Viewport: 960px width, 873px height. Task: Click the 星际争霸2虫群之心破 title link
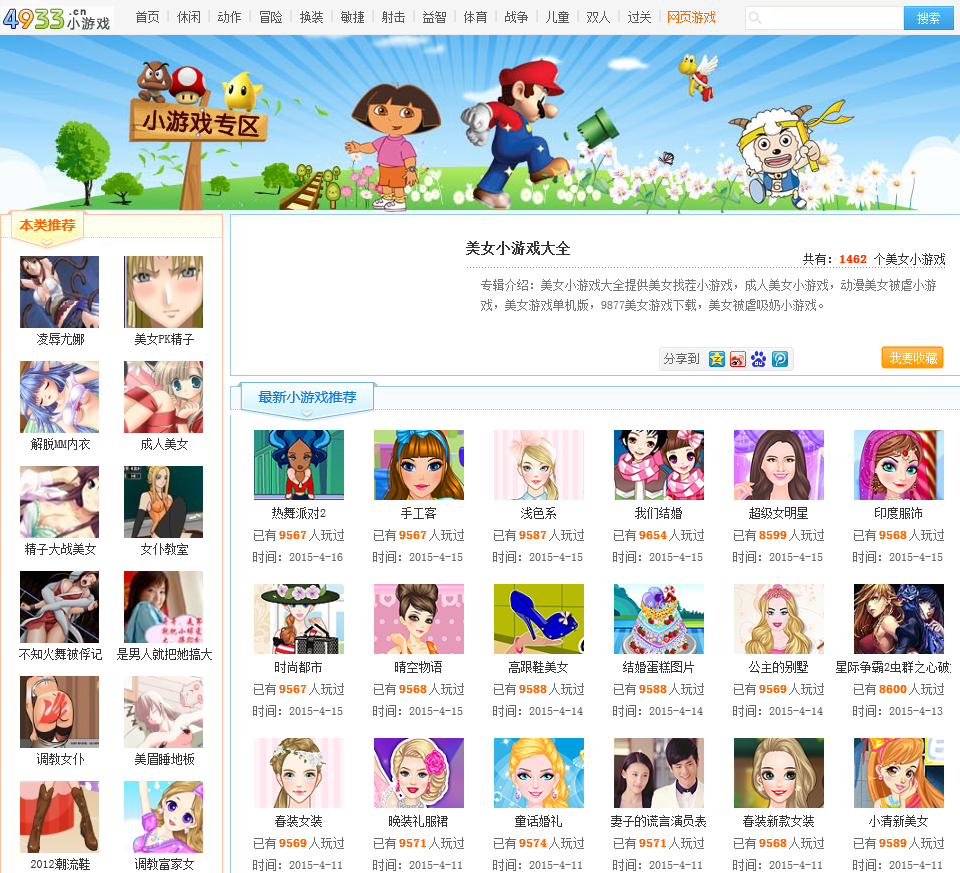[894, 667]
